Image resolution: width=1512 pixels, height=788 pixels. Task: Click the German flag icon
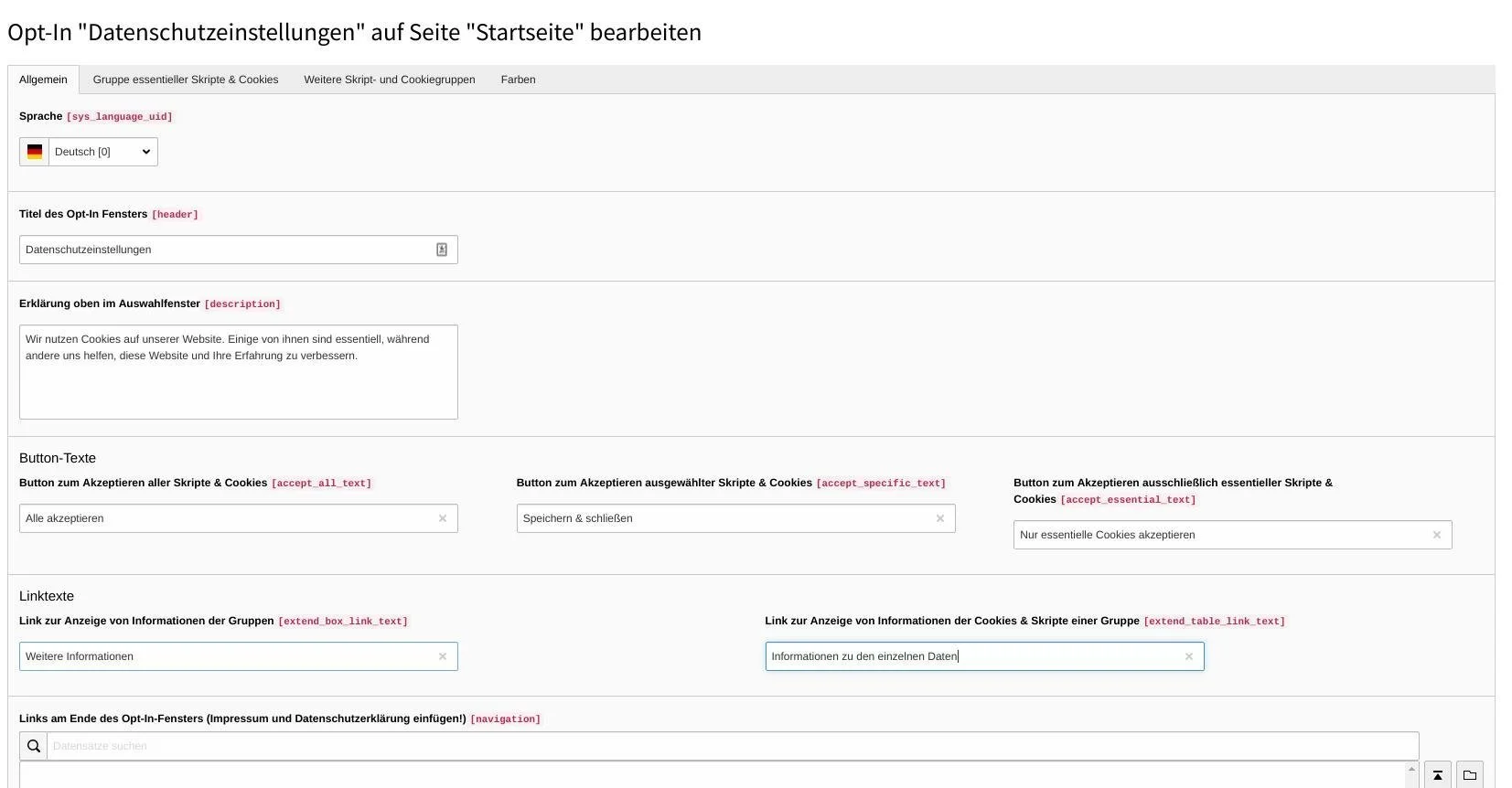pos(35,152)
